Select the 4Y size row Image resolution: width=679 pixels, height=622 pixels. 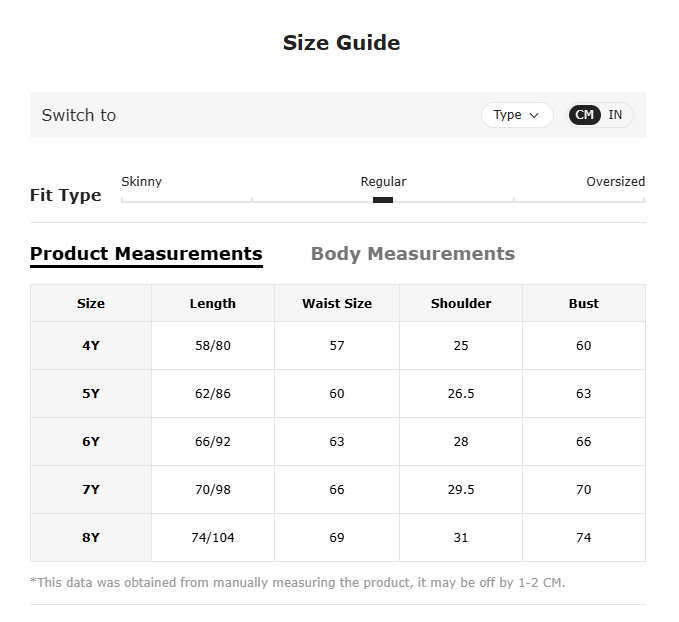(x=338, y=346)
